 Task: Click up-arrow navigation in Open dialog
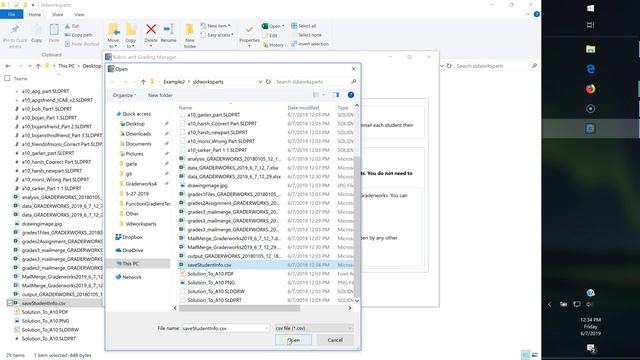143,82
